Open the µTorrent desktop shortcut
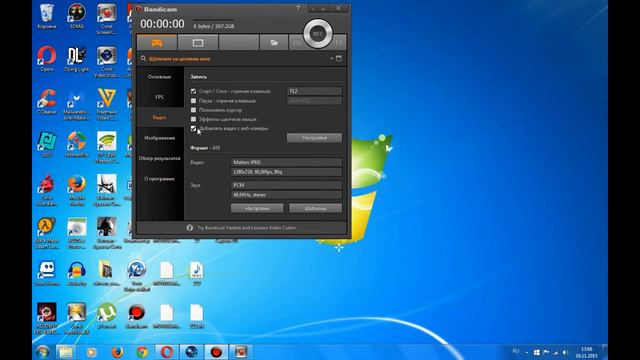 (107, 316)
